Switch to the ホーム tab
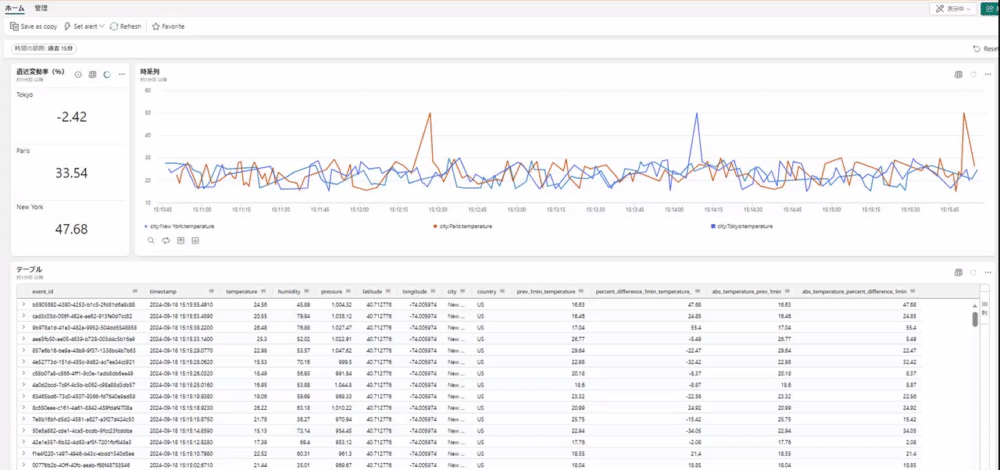The width and height of the screenshot is (1000, 470). pyautogui.click(x=15, y=8)
